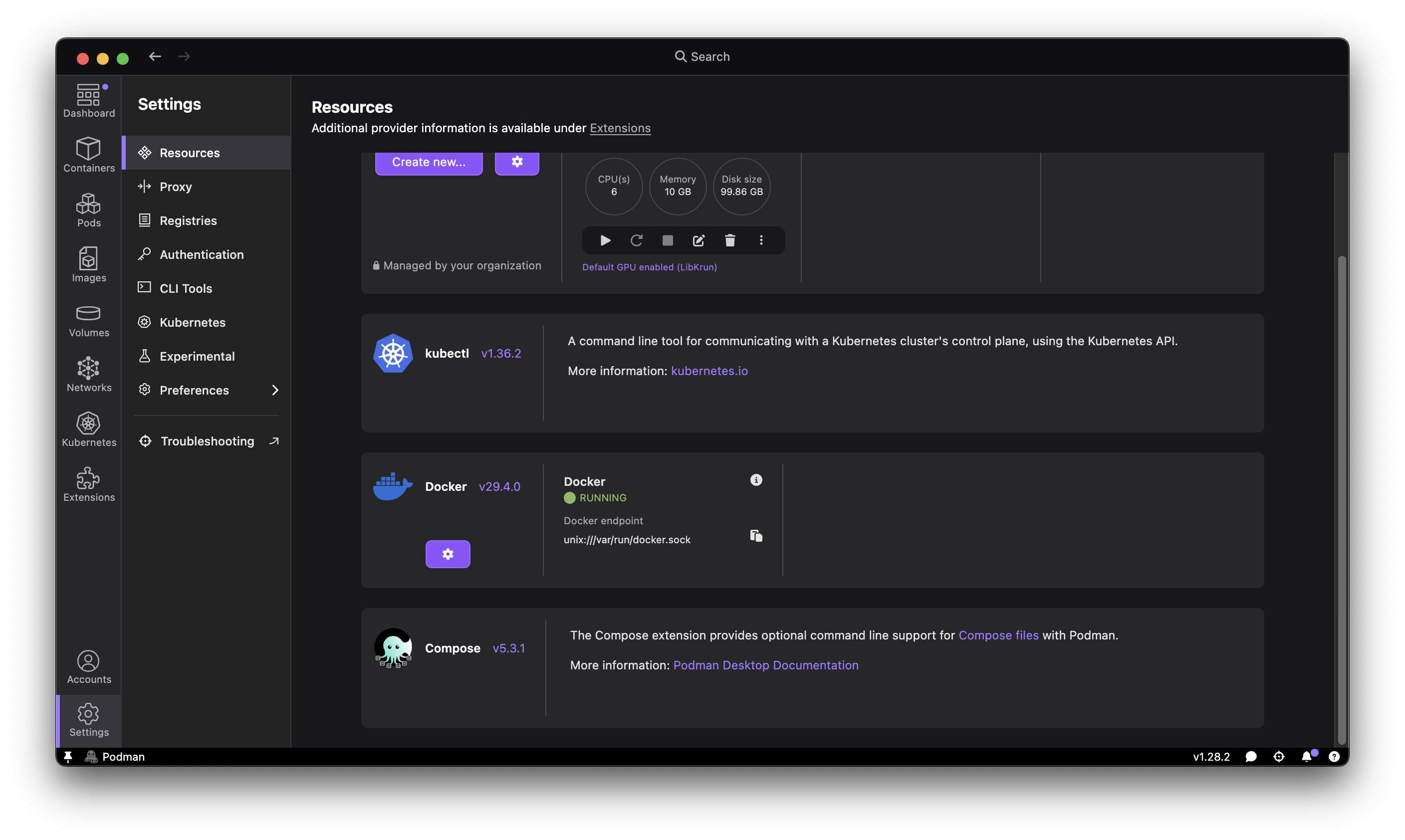Click the Docker RUNNING status

pos(595,497)
